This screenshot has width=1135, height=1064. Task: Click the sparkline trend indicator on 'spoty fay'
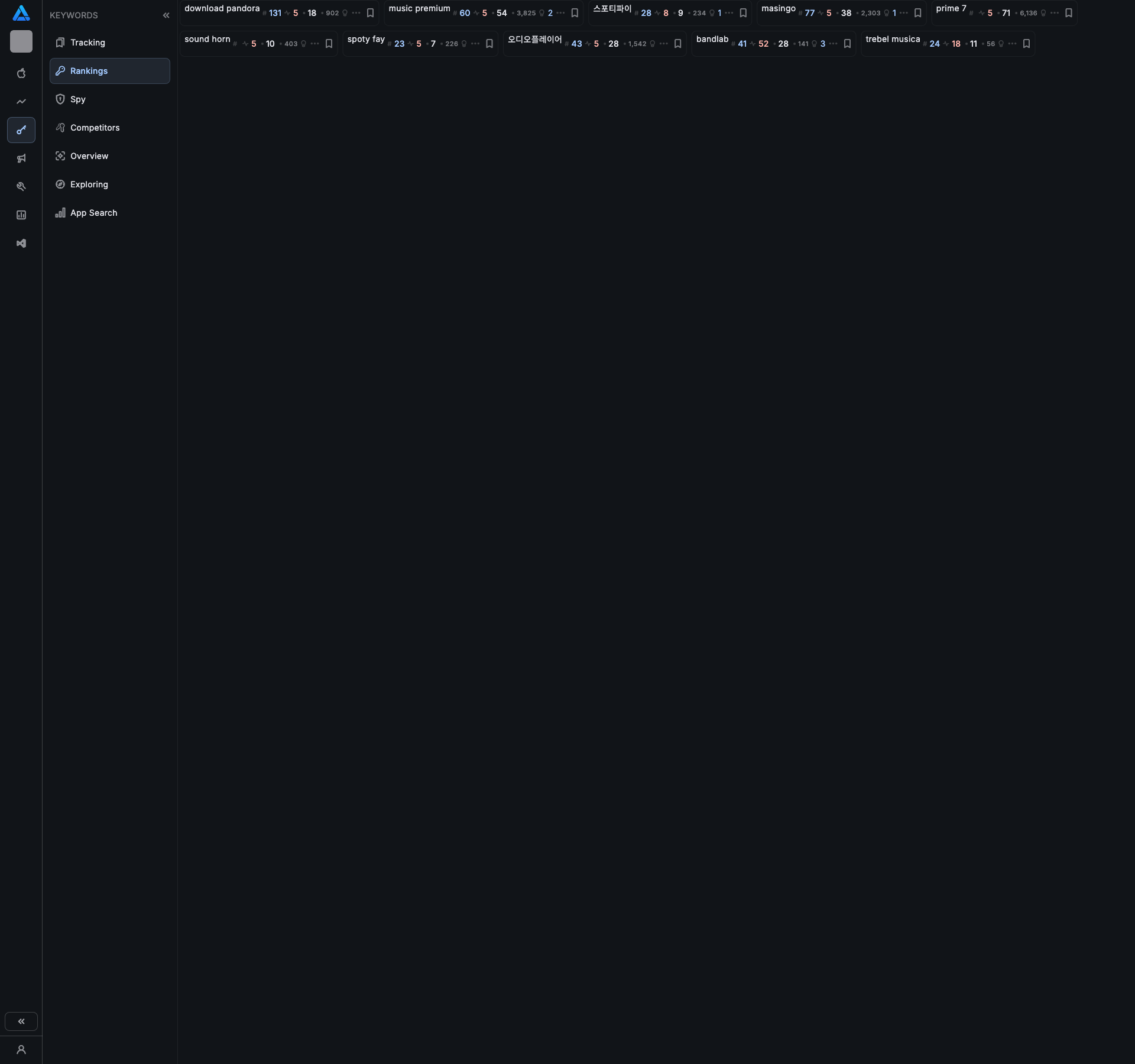(x=410, y=44)
